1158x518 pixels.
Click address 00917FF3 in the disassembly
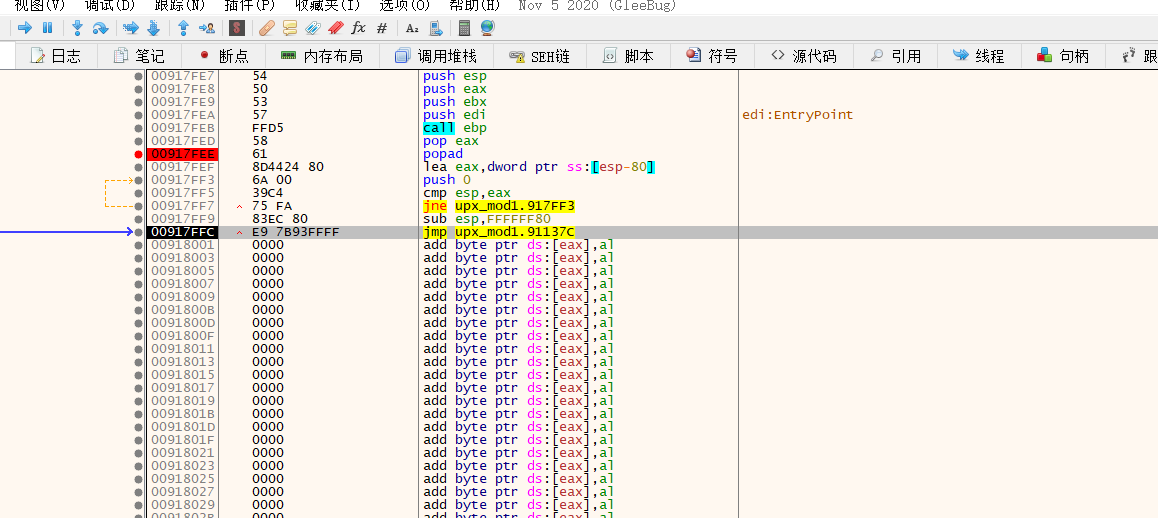(182, 180)
